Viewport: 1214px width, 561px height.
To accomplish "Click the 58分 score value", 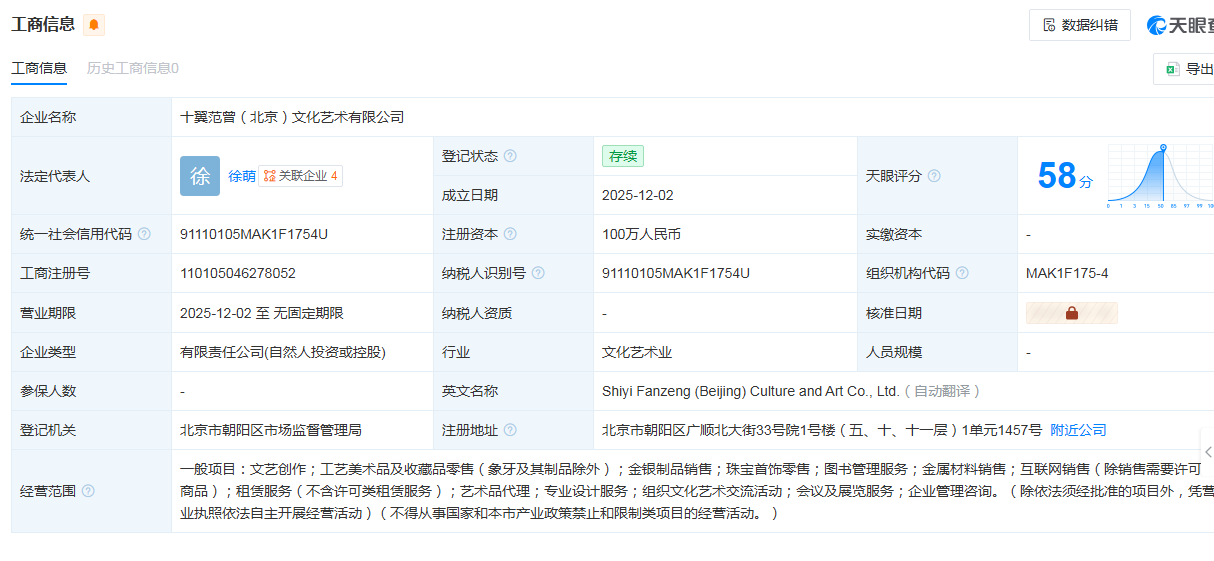I will click(x=1065, y=176).
